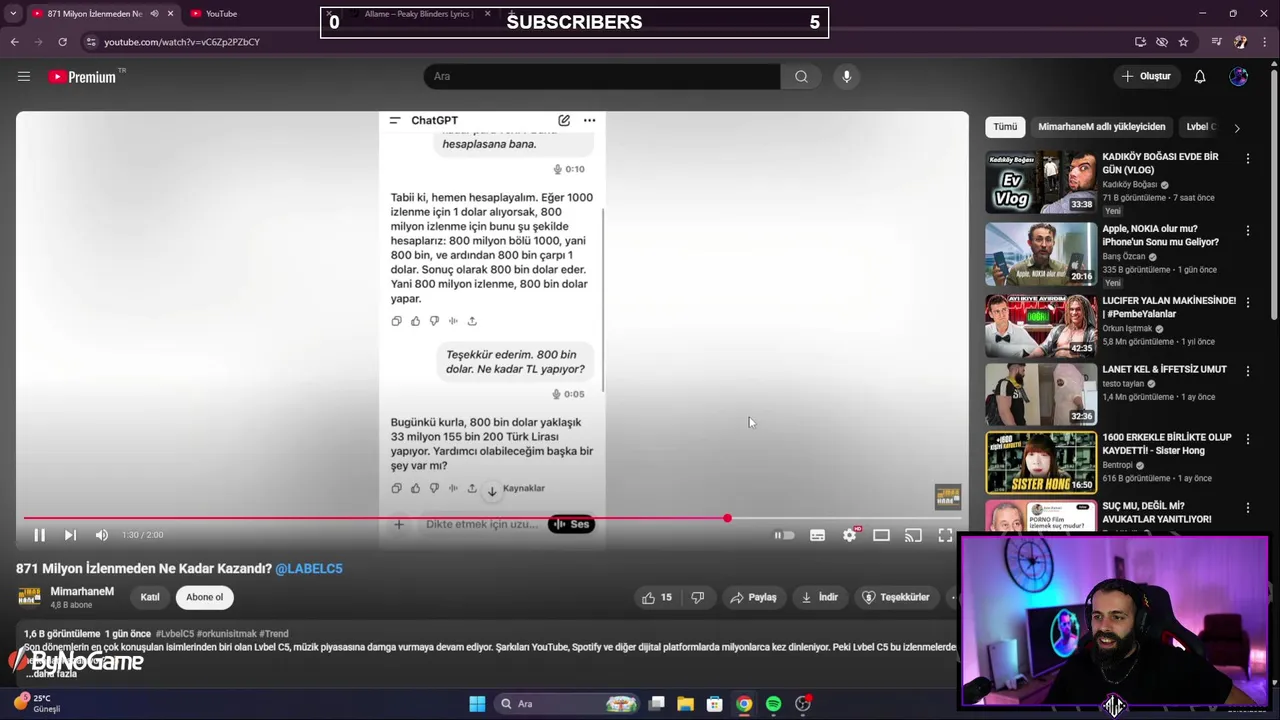Dislike the video
1280x720 pixels.
[x=698, y=597]
